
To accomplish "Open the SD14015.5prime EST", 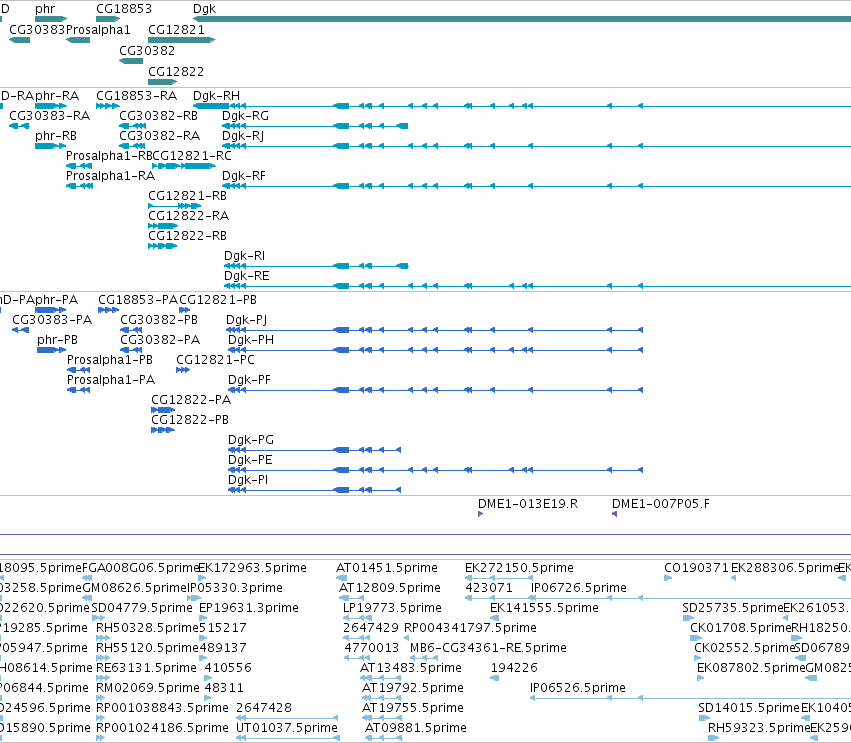I will (704, 718).
